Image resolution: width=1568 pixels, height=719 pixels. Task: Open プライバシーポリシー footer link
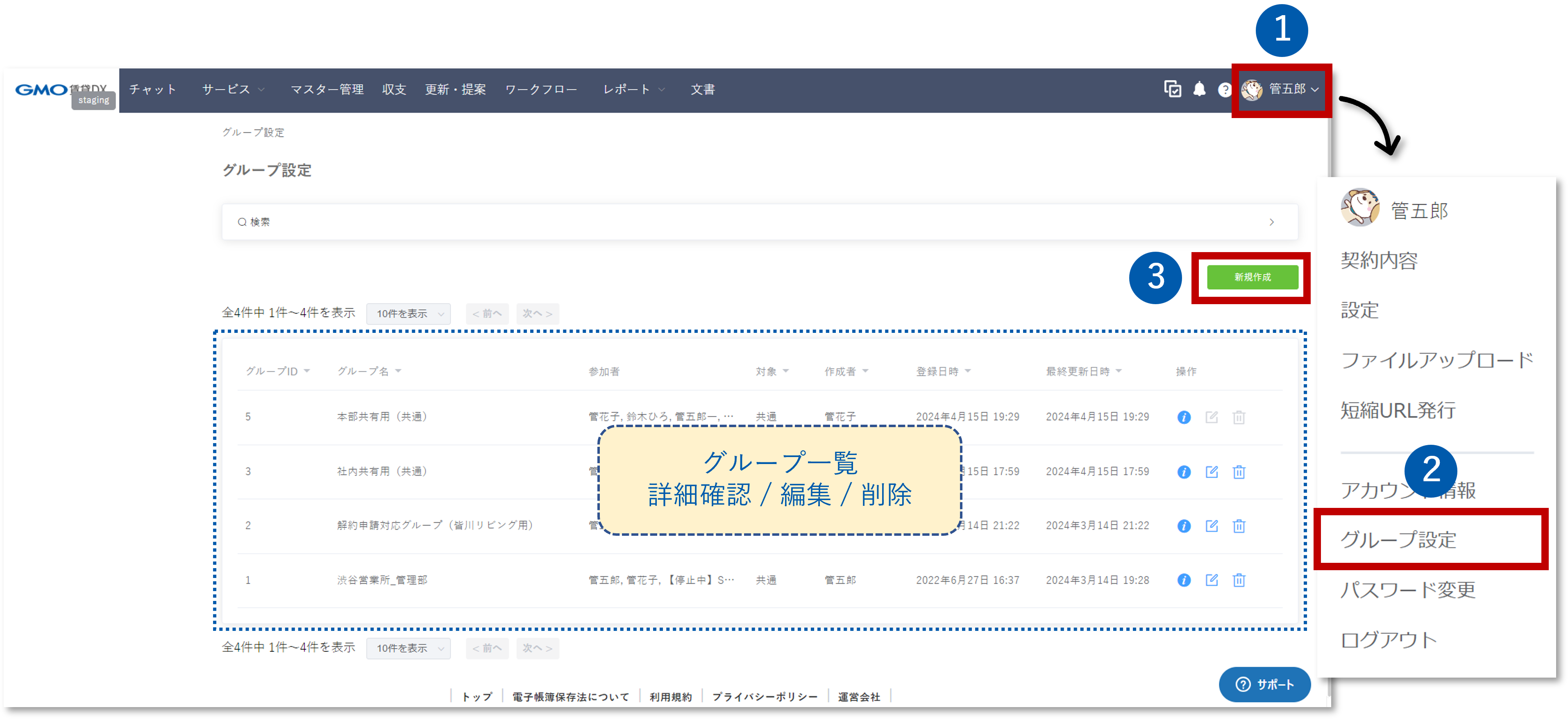click(x=765, y=696)
